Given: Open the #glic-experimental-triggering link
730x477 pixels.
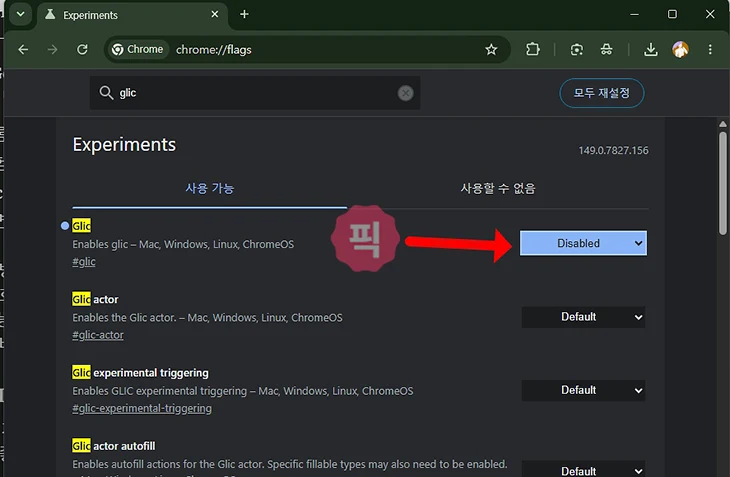Looking at the screenshot, I should click(142, 409).
